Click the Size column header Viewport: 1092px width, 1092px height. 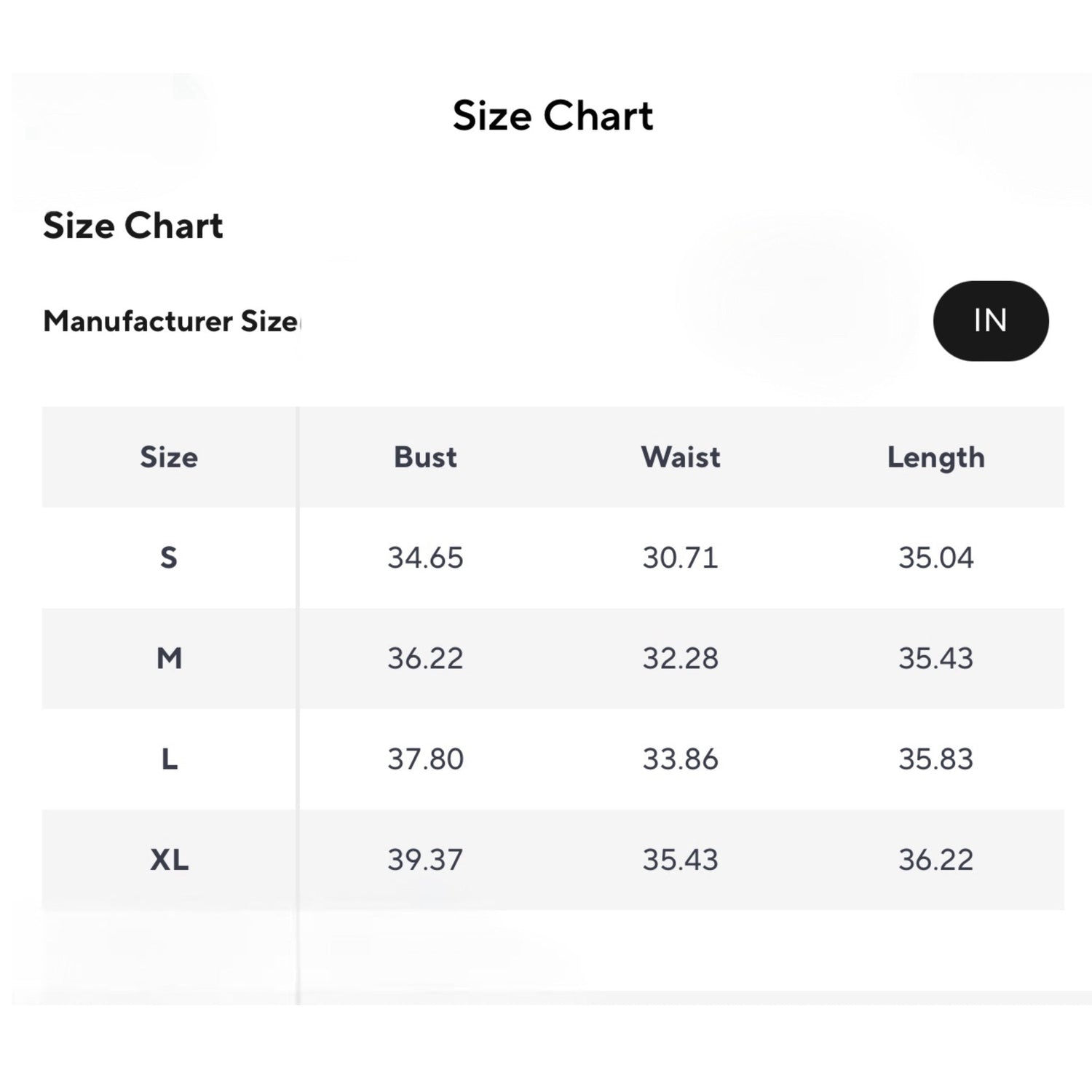[x=169, y=457]
